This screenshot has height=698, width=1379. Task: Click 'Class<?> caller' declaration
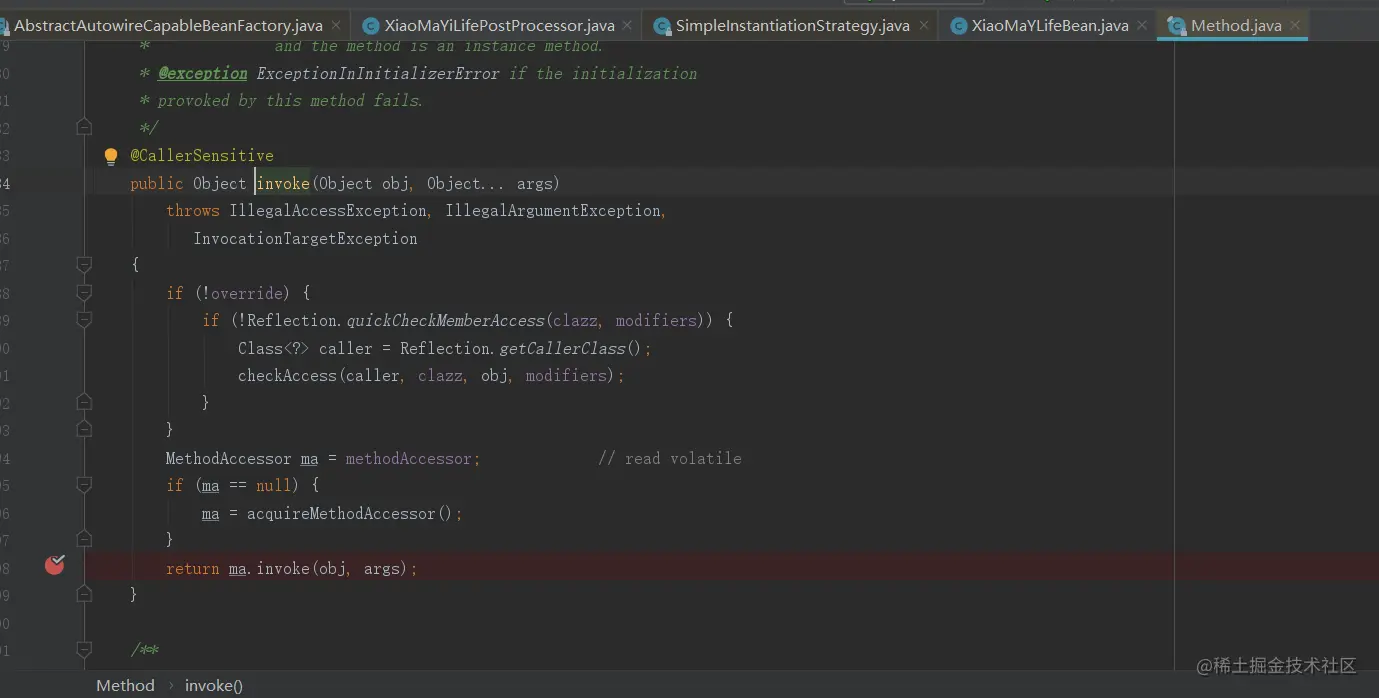[x=305, y=348]
